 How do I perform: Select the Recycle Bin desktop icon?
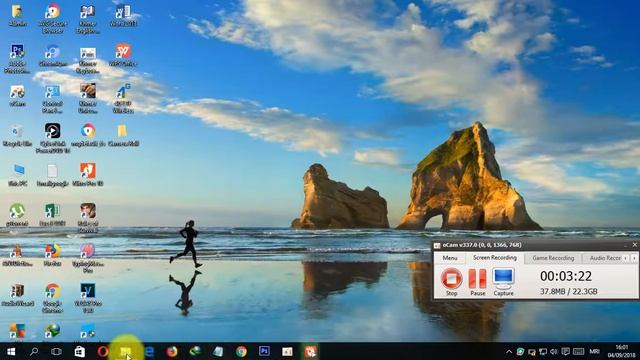[x=17, y=136]
